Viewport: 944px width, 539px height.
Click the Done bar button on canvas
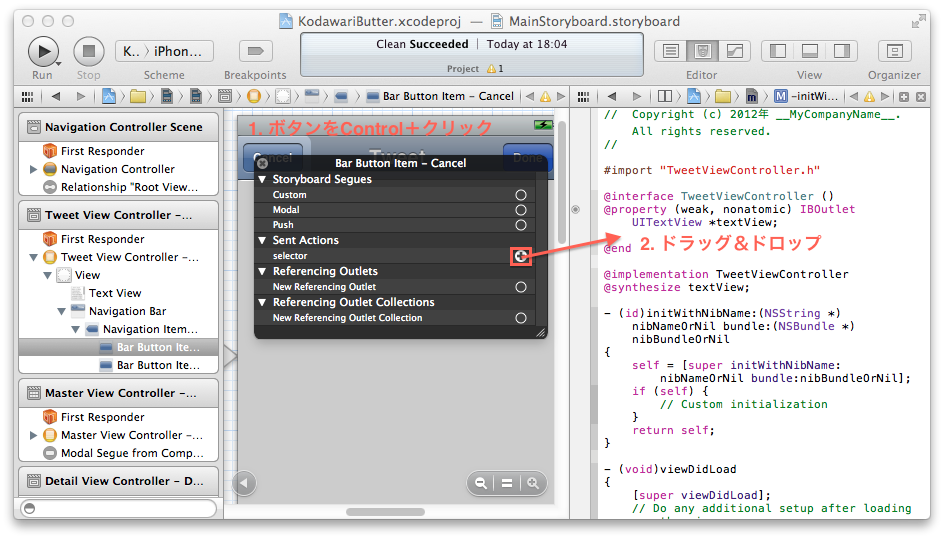527,158
